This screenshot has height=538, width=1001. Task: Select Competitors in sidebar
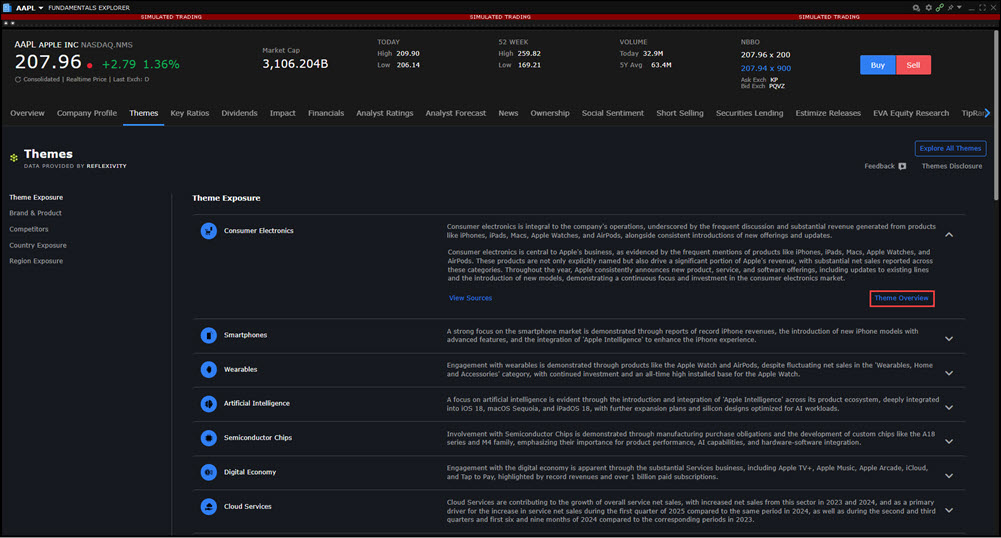click(29, 229)
